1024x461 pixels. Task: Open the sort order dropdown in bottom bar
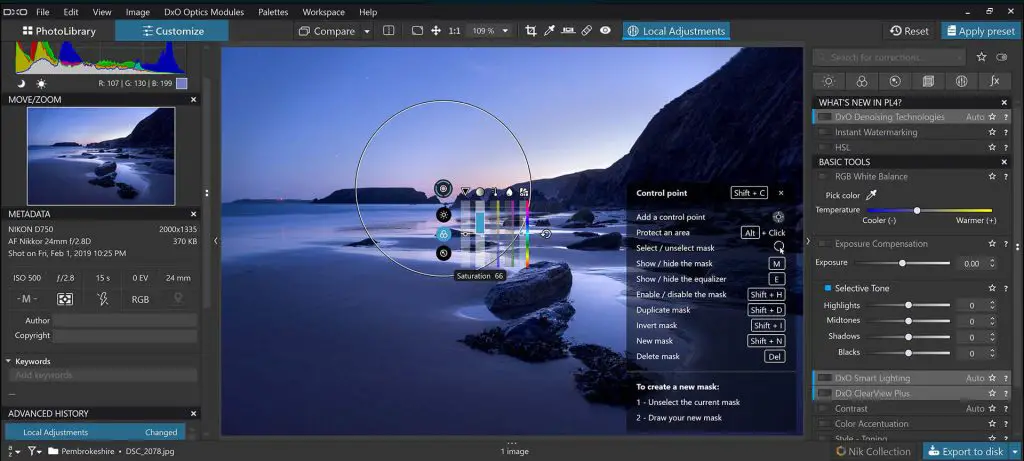pyautogui.click(x=13, y=451)
